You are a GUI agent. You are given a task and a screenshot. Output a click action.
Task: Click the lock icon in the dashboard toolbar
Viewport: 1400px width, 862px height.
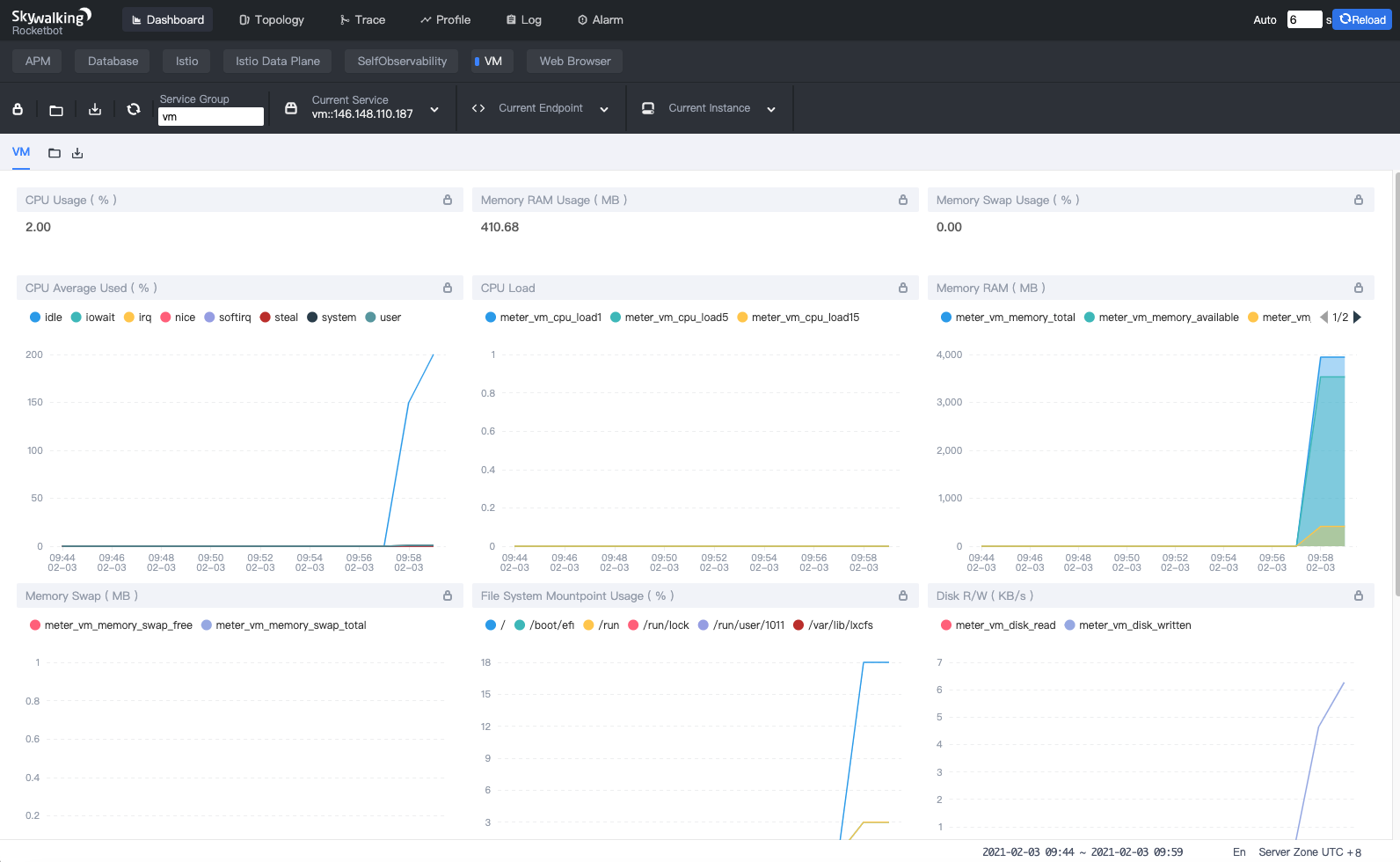click(18, 109)
